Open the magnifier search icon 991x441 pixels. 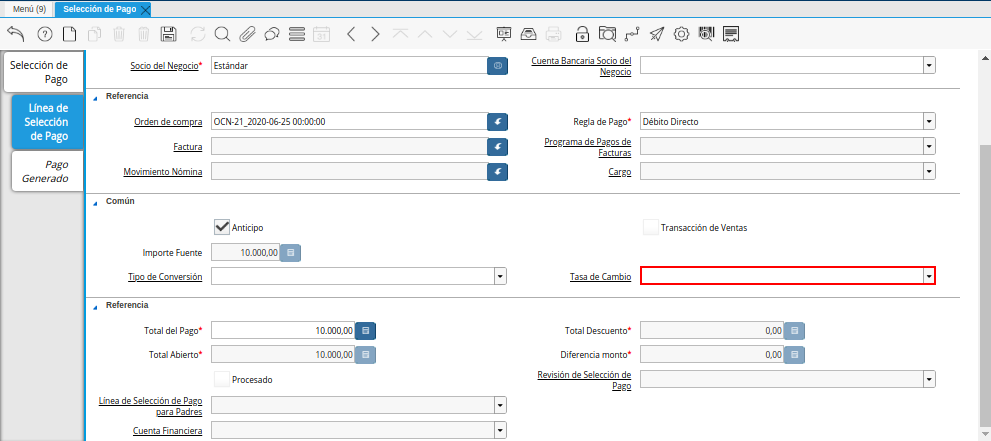click(222, 34)
